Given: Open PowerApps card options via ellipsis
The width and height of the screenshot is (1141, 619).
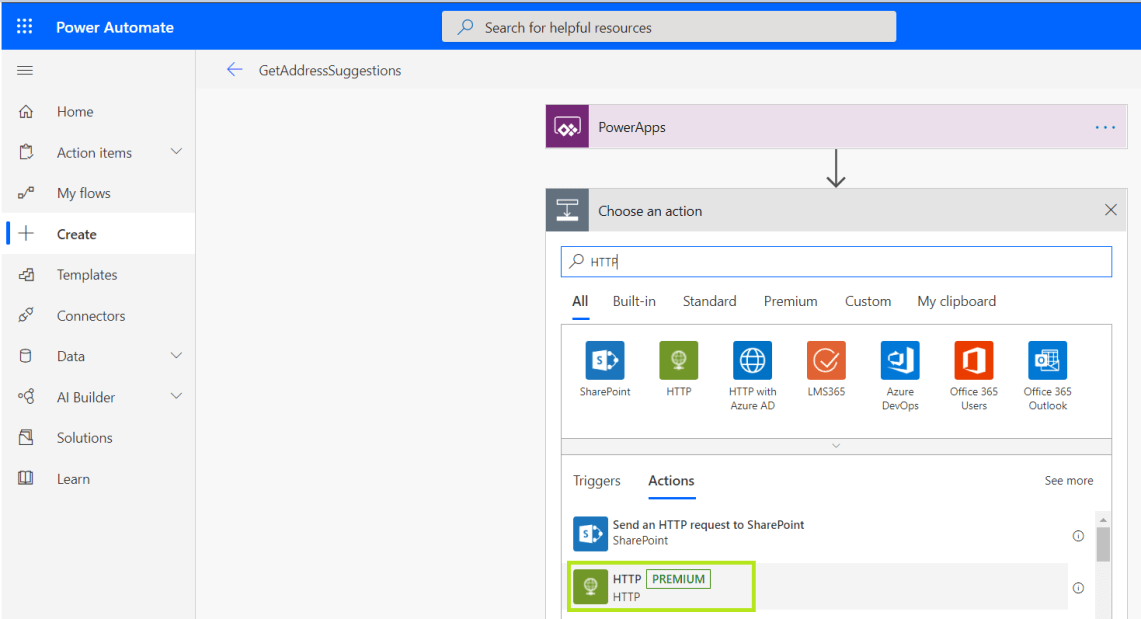Looking at the screenshot, I should click(1105, 126).
